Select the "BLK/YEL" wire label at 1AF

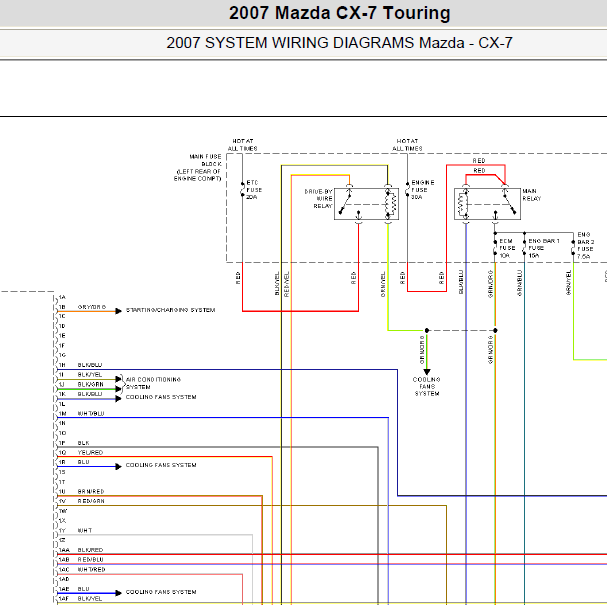point(90,598)
